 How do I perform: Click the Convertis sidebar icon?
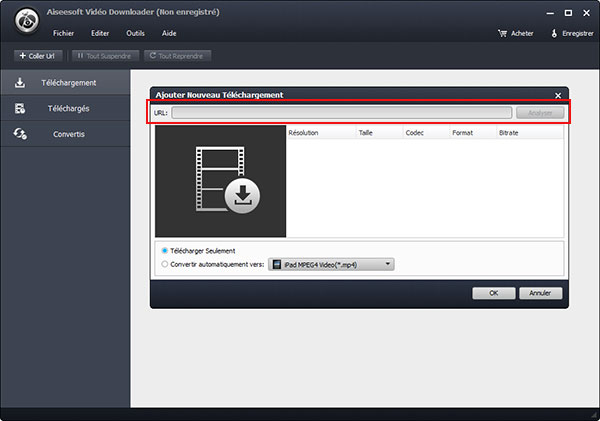[x=19, y=133]
